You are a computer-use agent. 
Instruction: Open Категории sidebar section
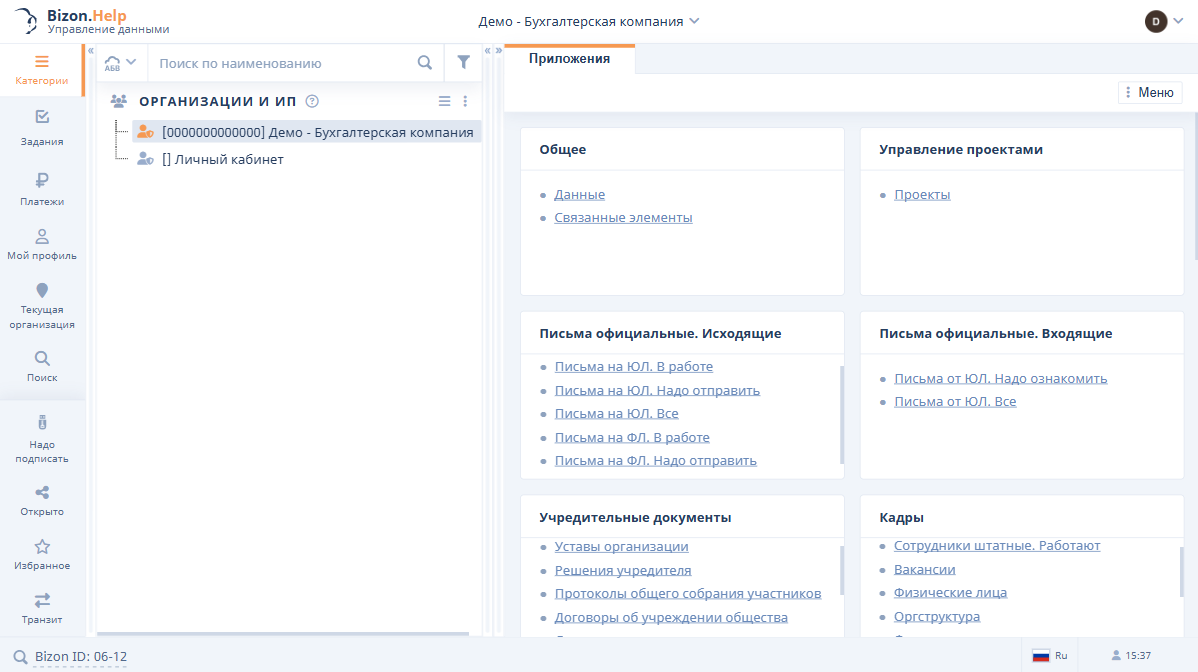pyautogui.click(x=41, y=69)
